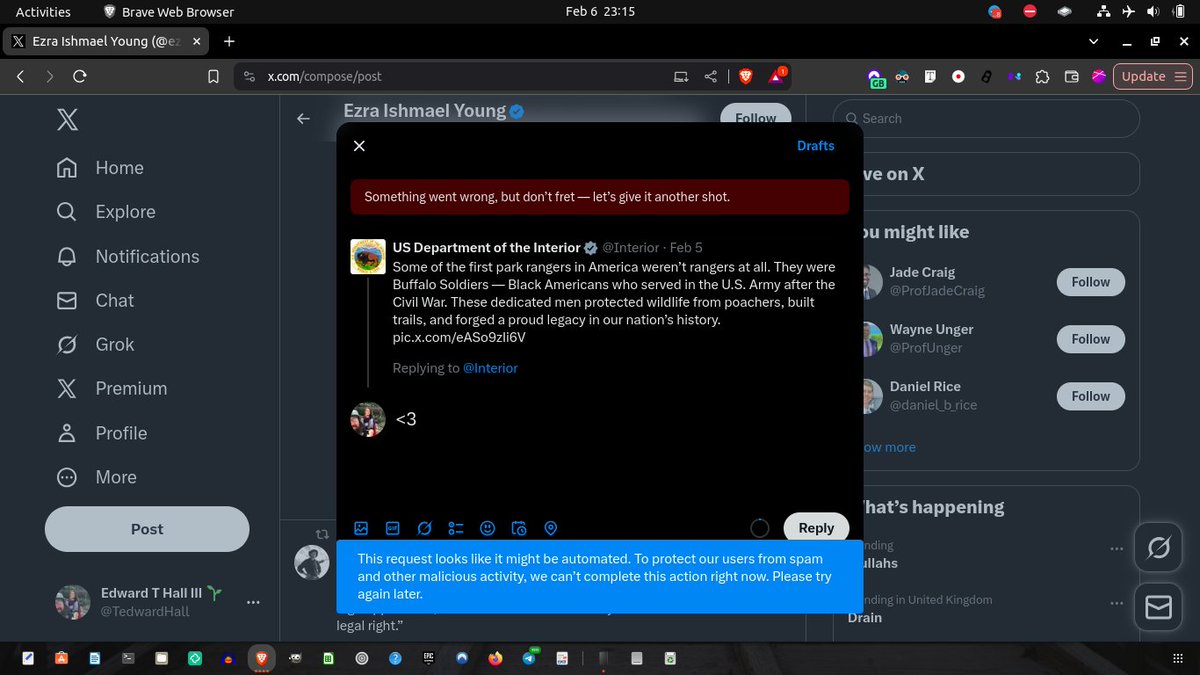Open the floating Grok button at bottom right
Viewport: 1200px width, 675px height.
(1158, 548)
